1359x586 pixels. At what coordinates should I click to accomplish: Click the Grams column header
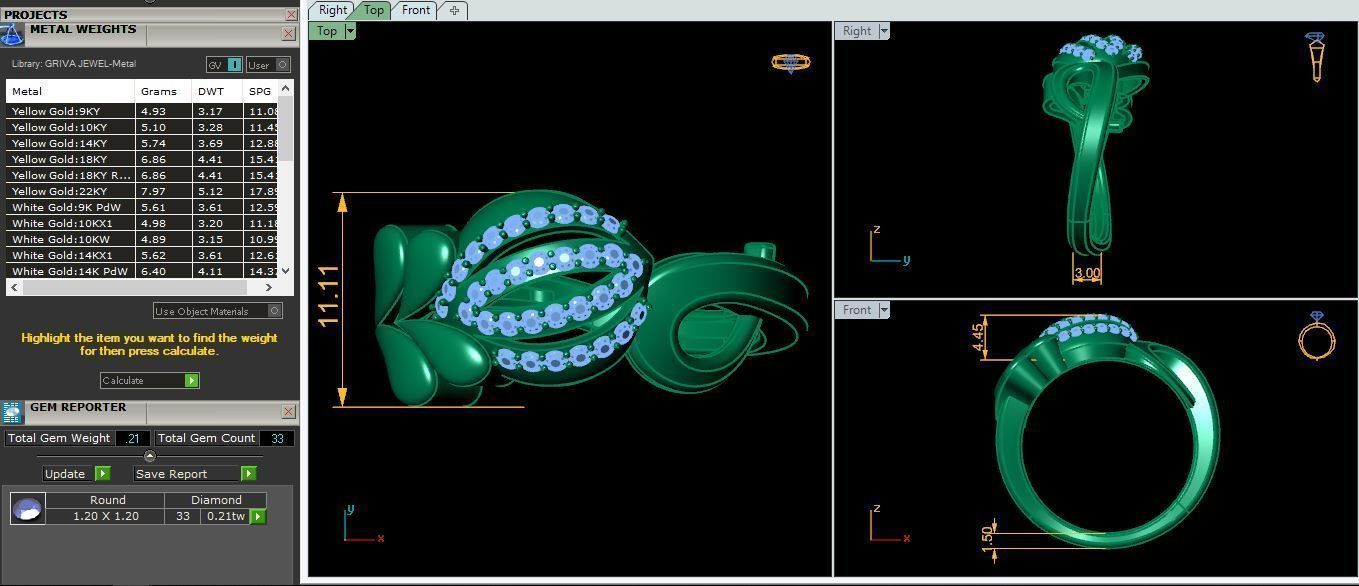(163, 91)
